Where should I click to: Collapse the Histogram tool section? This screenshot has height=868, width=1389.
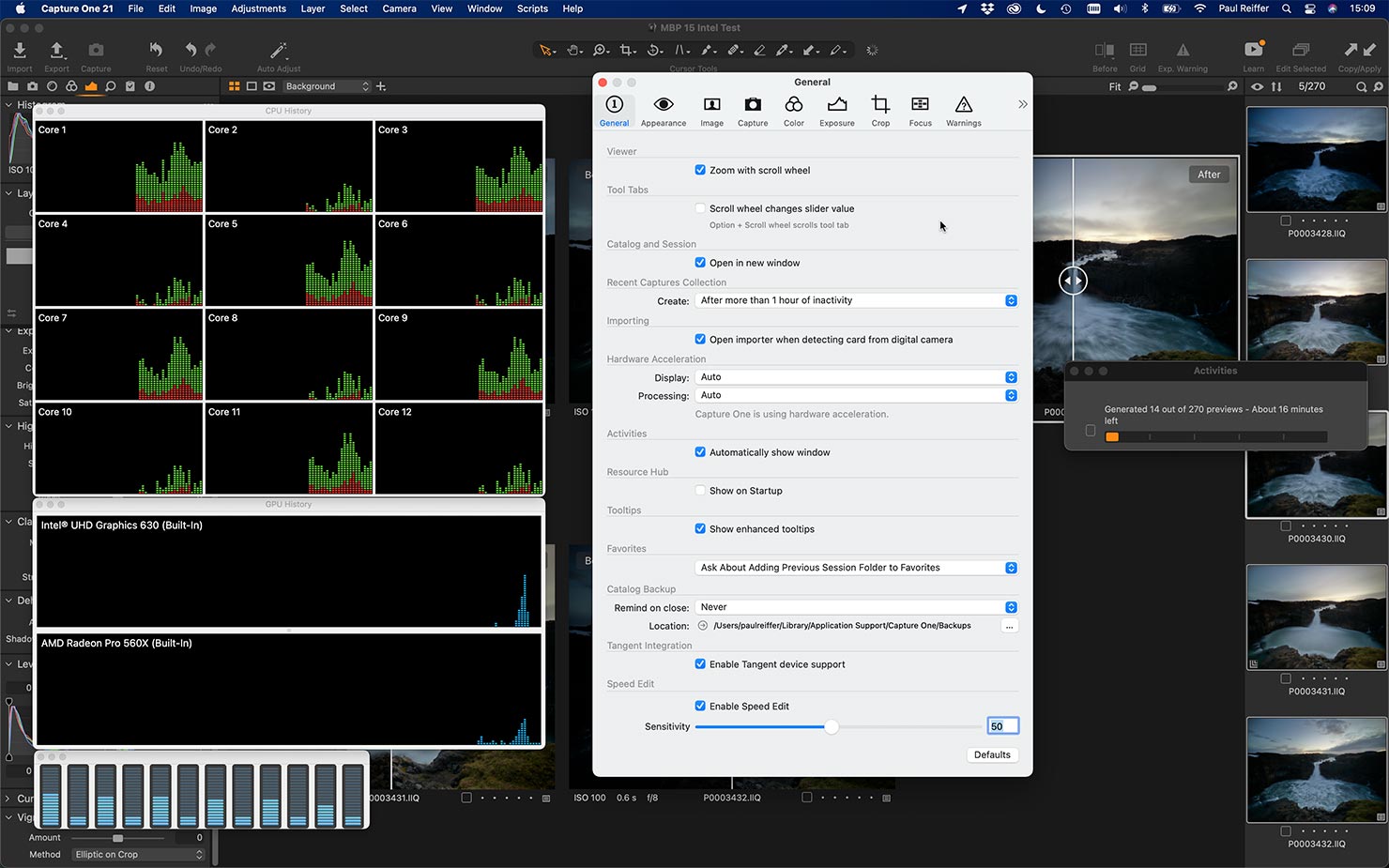9,104
